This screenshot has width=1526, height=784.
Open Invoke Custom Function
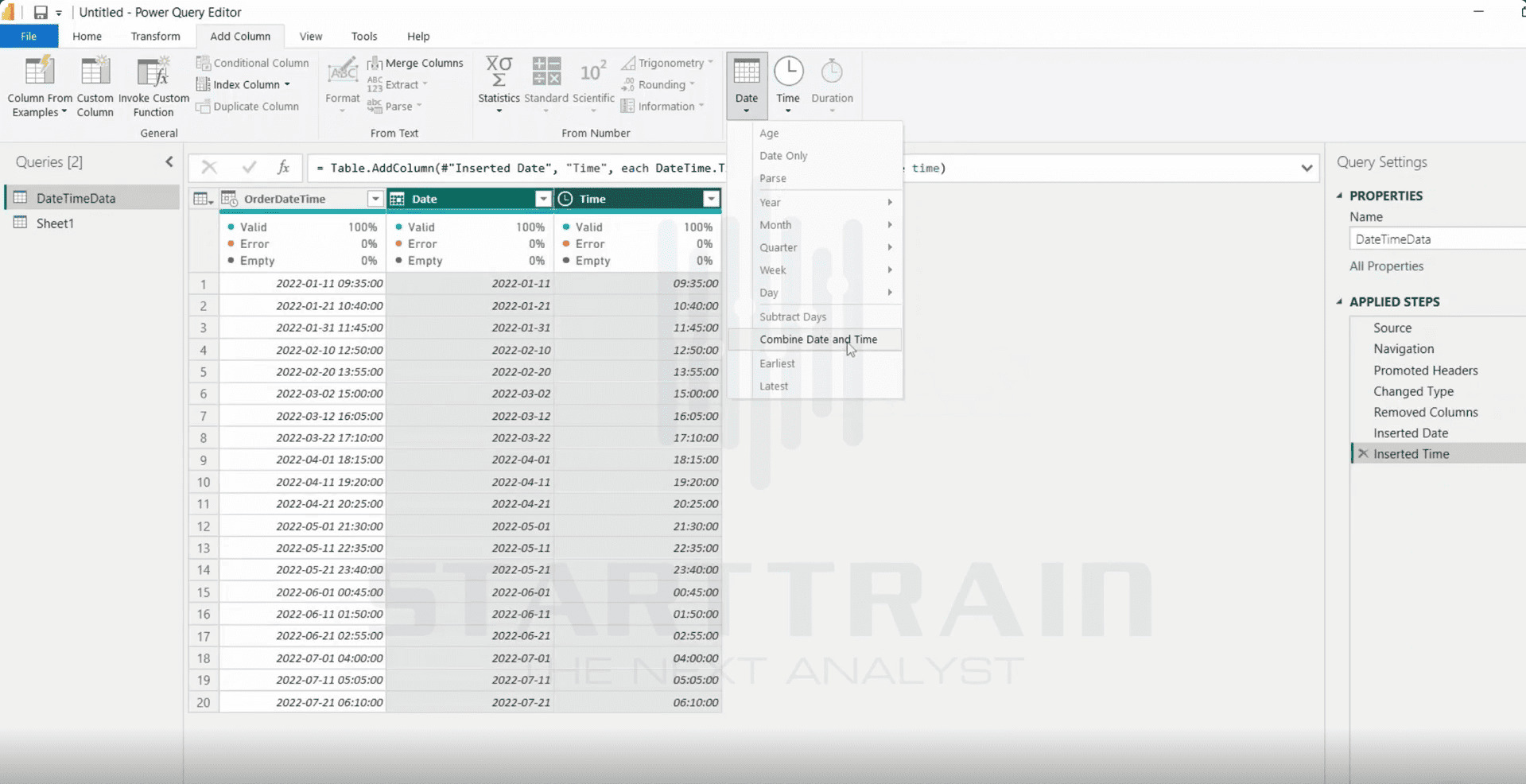click(153, 87)
